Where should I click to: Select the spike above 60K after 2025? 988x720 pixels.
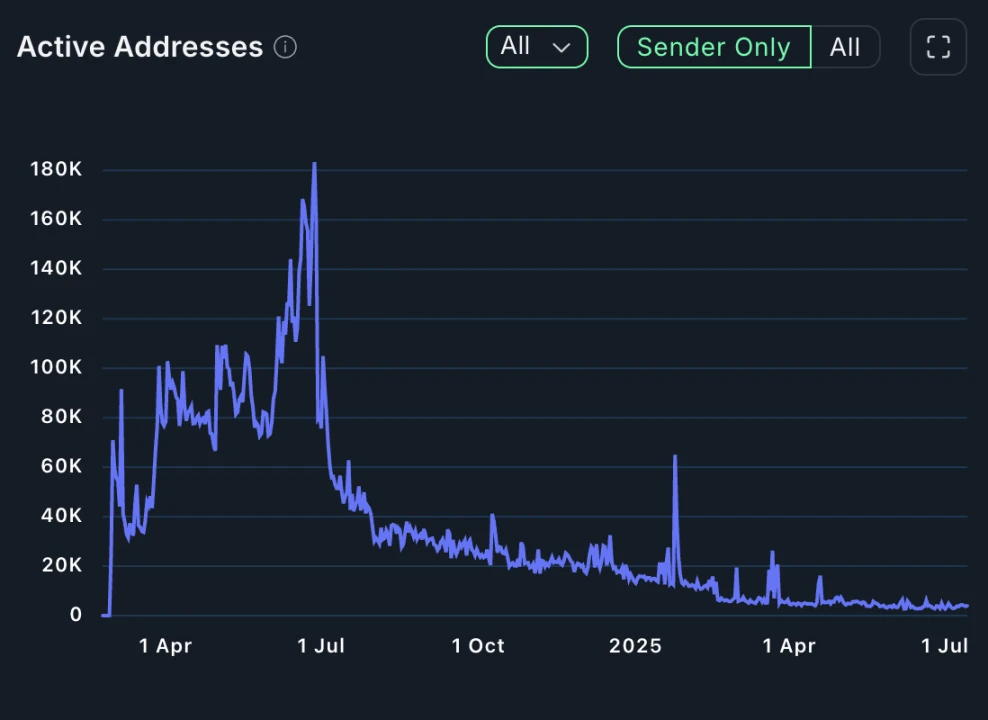pyautogui.click(x=675, y=457)
